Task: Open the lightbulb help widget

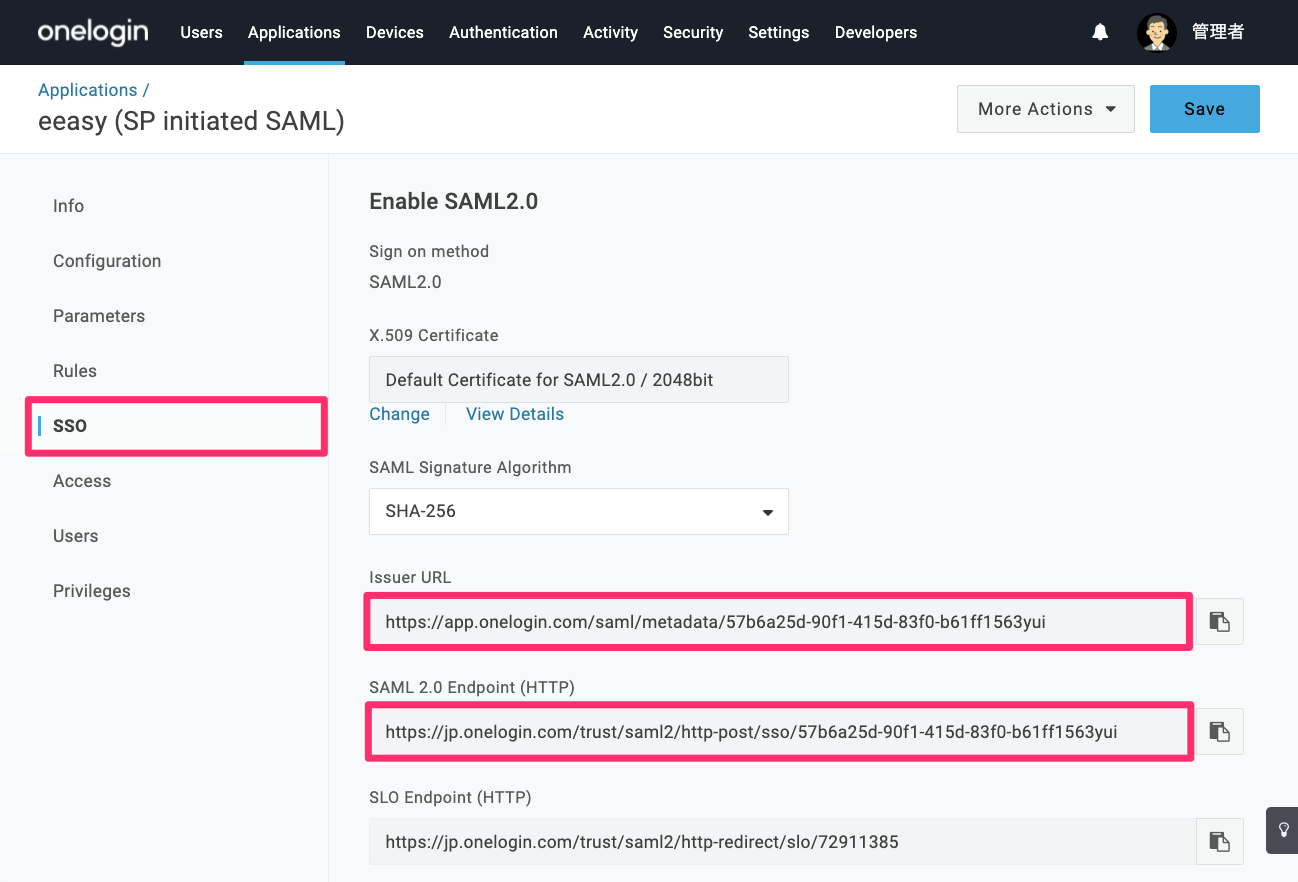Action: pyautogui.click(x=1283, y=830)
